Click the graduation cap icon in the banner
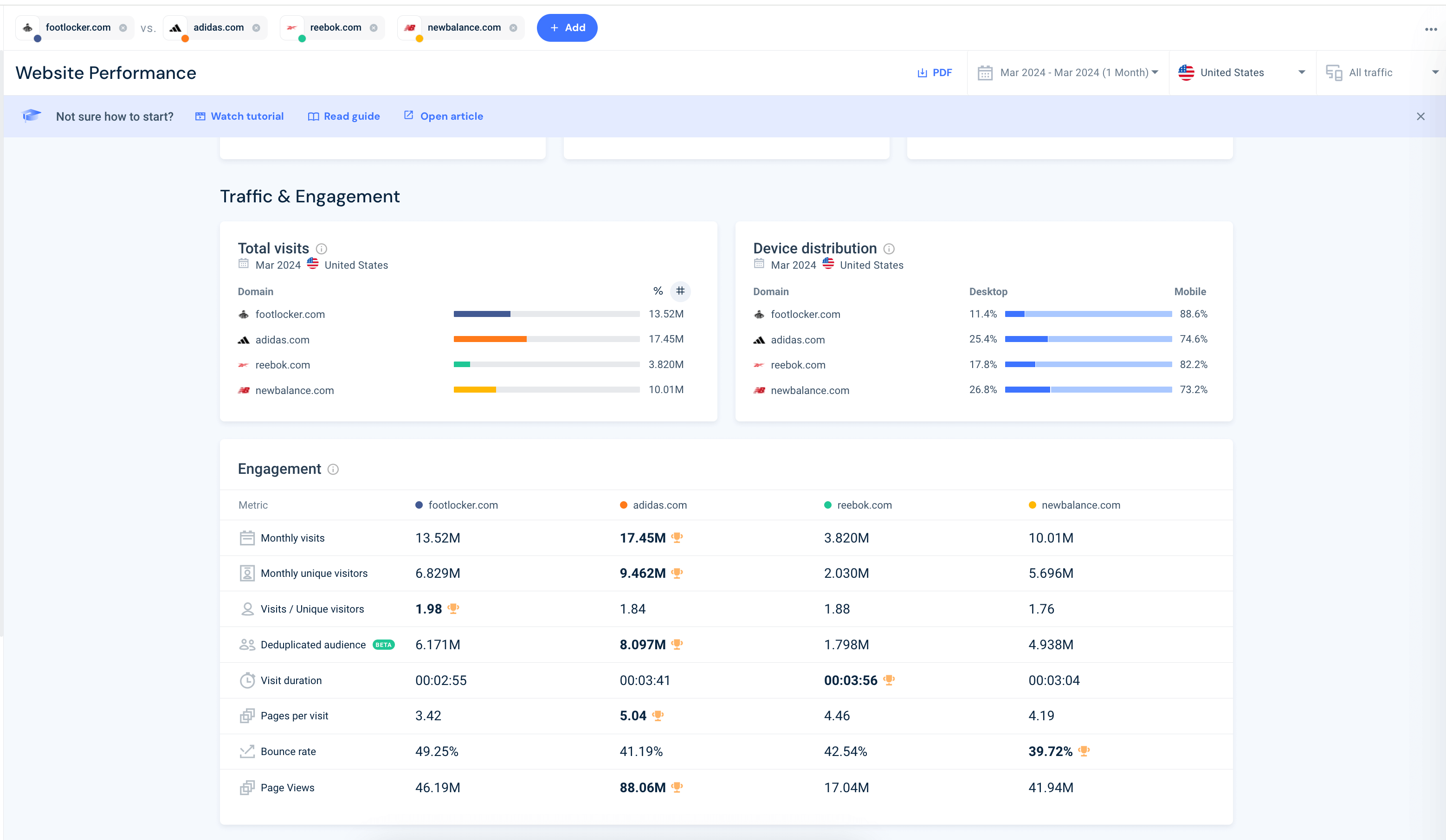Viewport: 1446px width, 840px height. click(x=32, y=116)
